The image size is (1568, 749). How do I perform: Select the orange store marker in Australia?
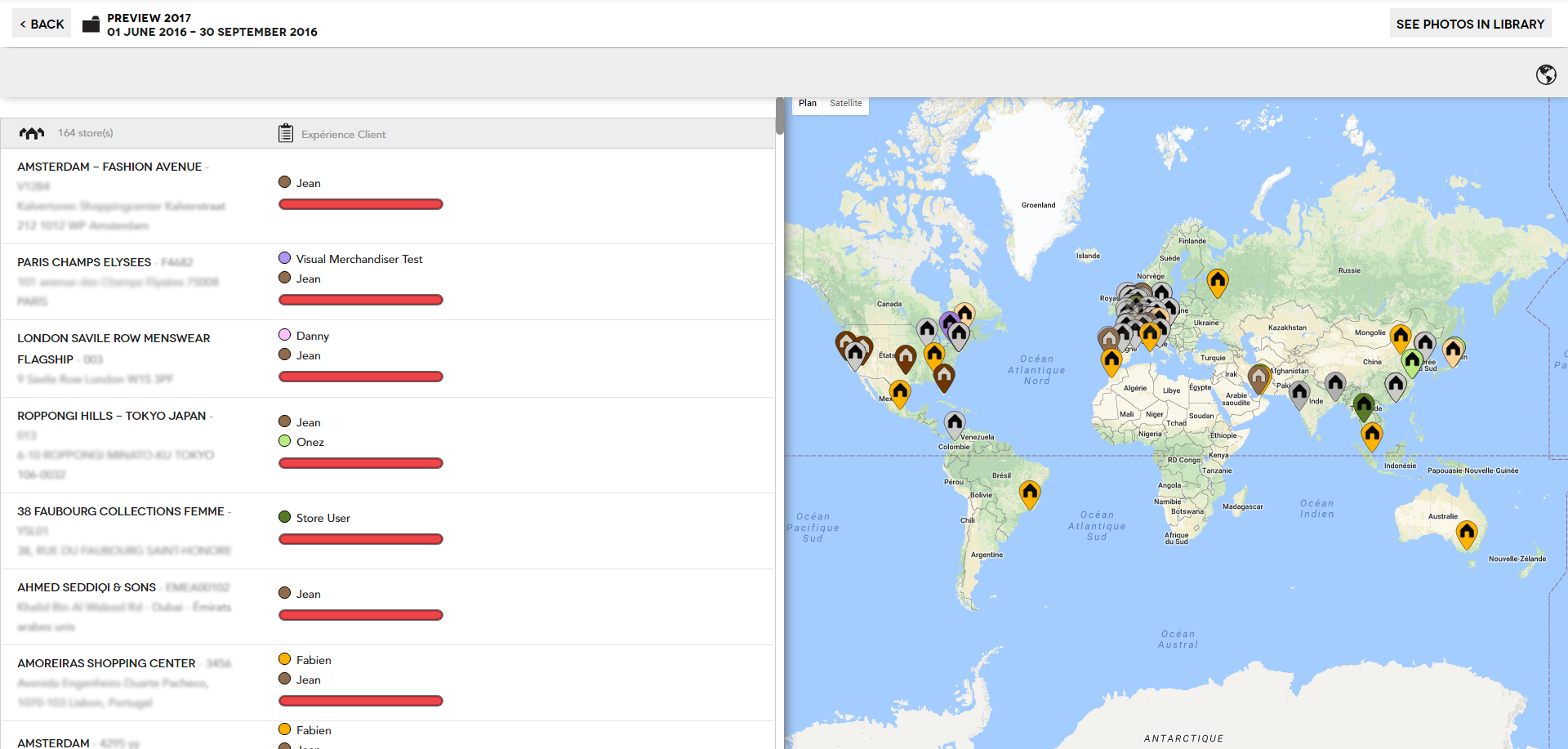tap(1467, 533)
